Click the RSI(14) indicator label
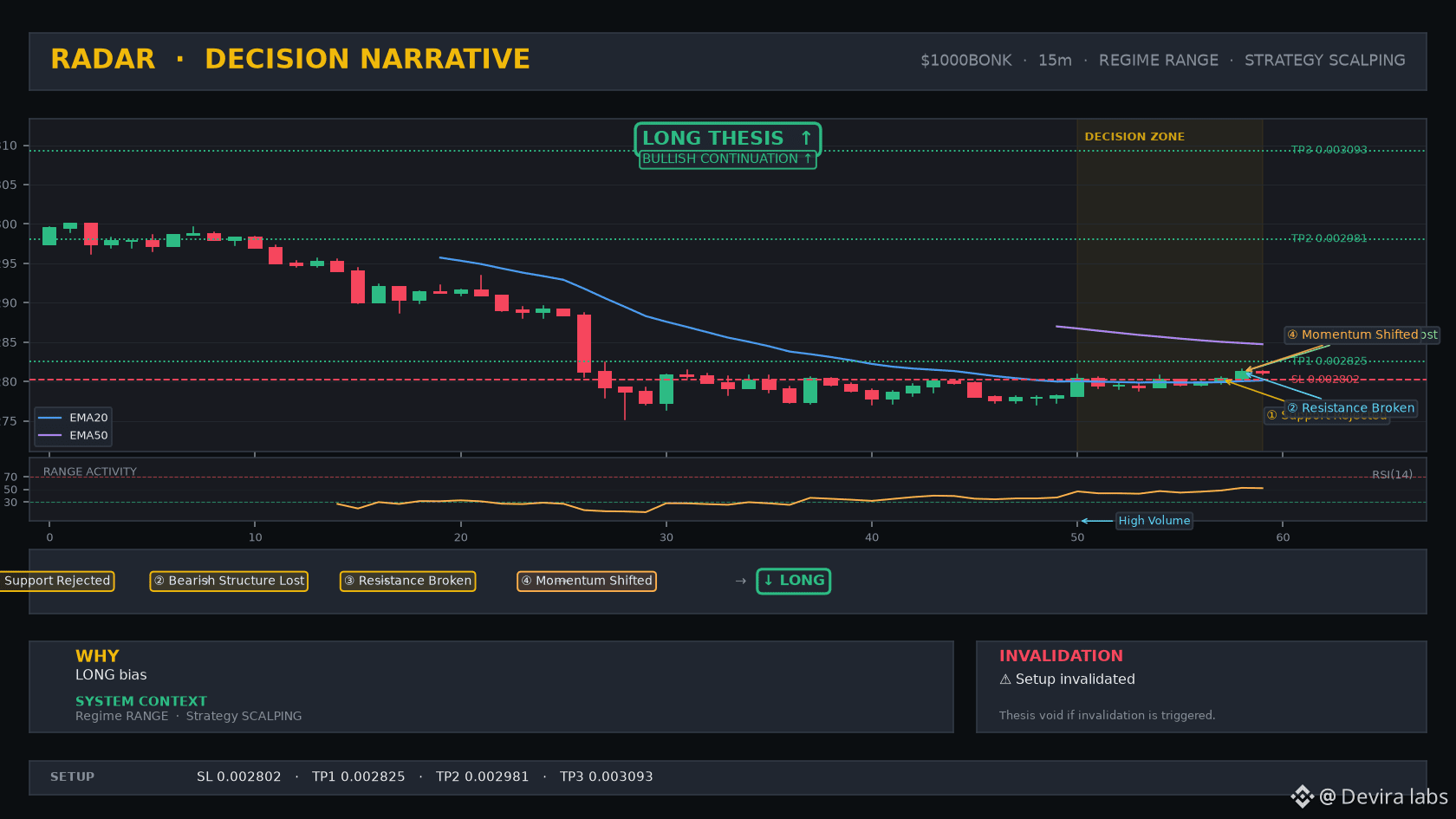 [x=1392, y=475]
